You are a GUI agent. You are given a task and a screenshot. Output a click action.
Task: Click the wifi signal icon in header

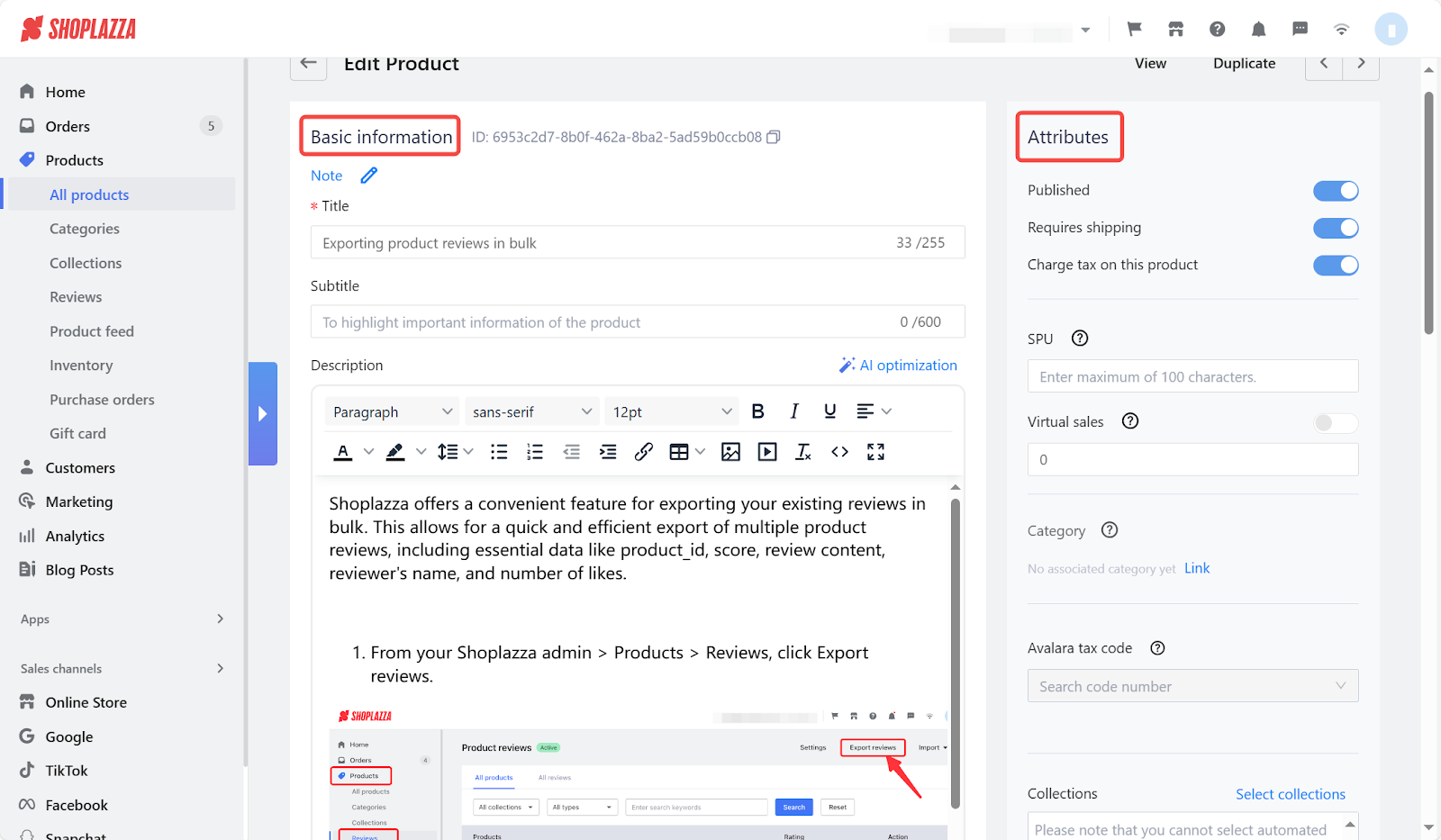click(1342, 29)
